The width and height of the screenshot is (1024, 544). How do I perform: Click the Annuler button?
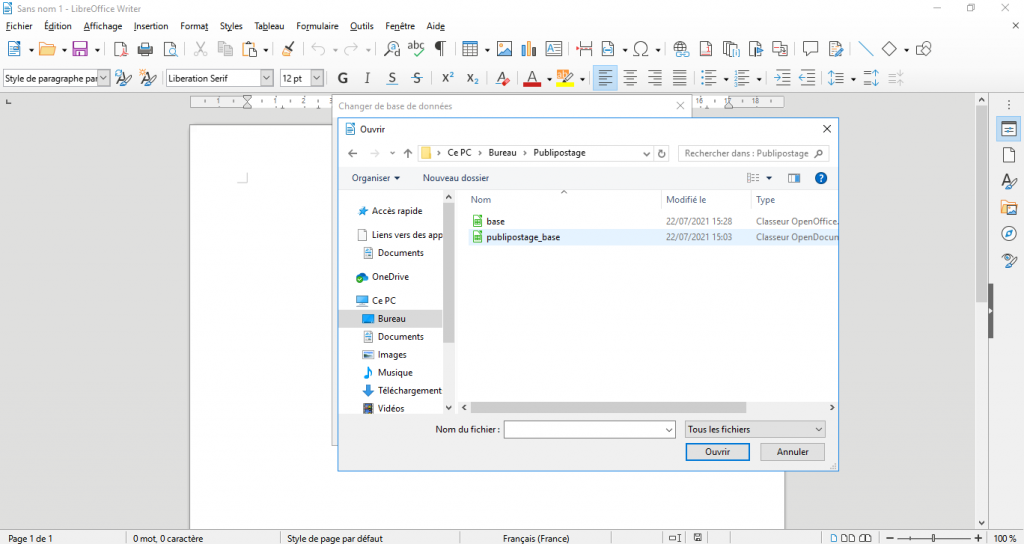[793, 452]
